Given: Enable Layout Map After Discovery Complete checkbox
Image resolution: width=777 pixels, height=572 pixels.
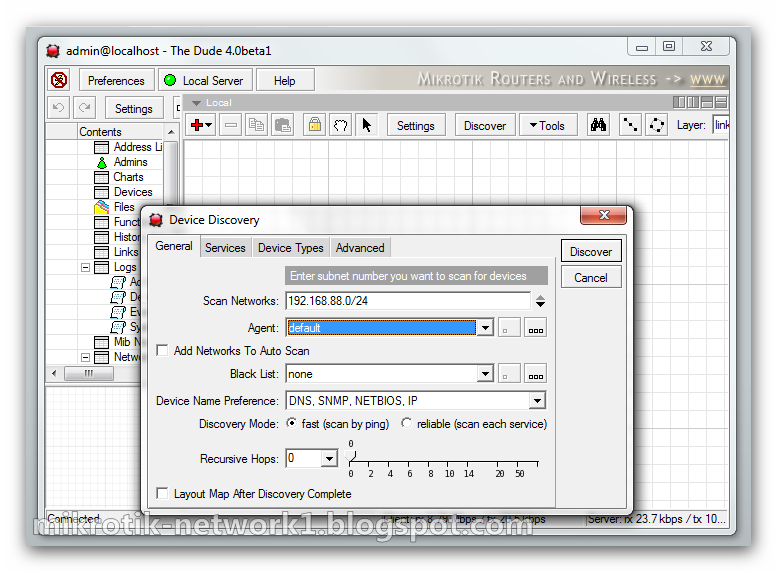Looking at the screenshot, I should pyautogui.click(x=162, y=493).
